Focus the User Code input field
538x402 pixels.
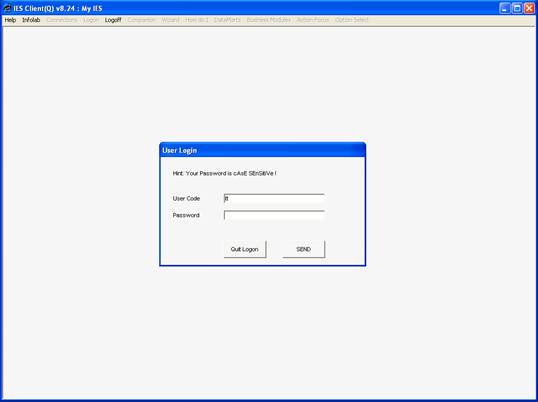(274, 199)
